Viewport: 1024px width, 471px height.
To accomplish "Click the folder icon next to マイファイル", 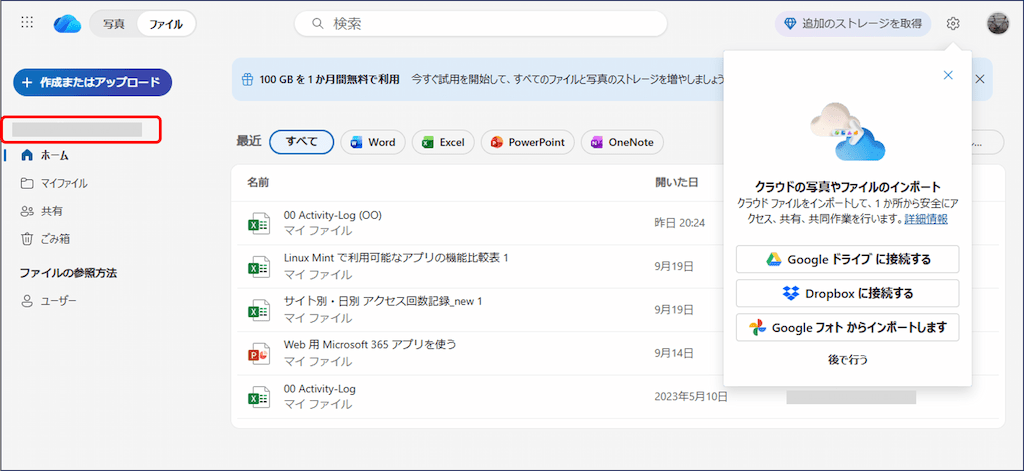I will (27, 184).
